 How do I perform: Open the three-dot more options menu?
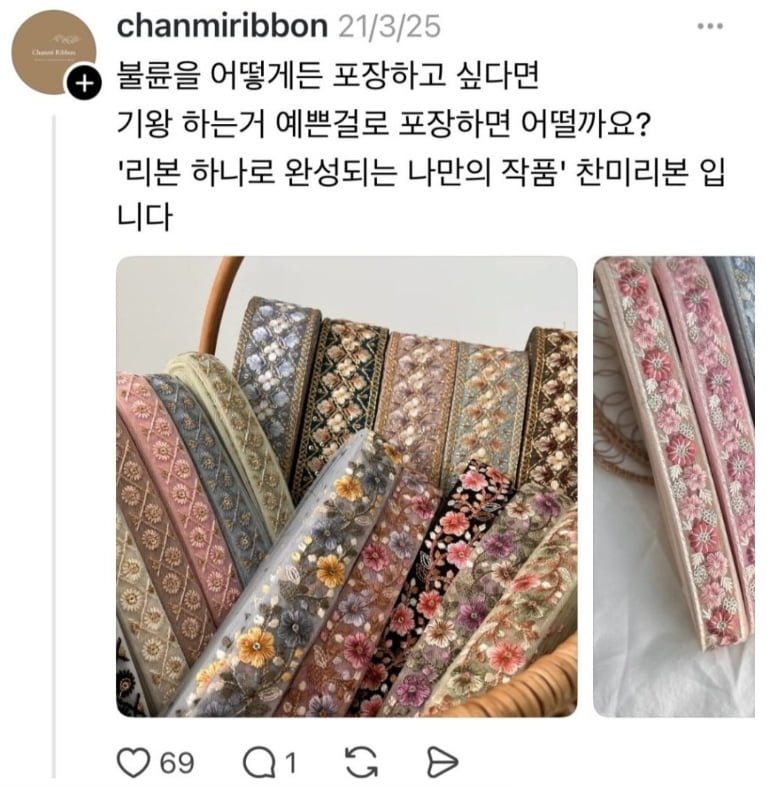tap(710, 26)
